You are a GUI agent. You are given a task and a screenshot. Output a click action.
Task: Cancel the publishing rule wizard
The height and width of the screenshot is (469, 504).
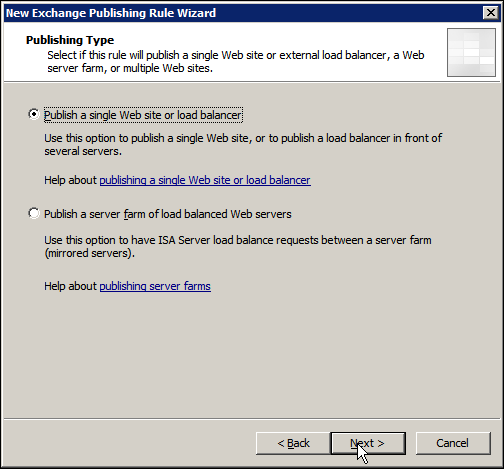[453, 443]
